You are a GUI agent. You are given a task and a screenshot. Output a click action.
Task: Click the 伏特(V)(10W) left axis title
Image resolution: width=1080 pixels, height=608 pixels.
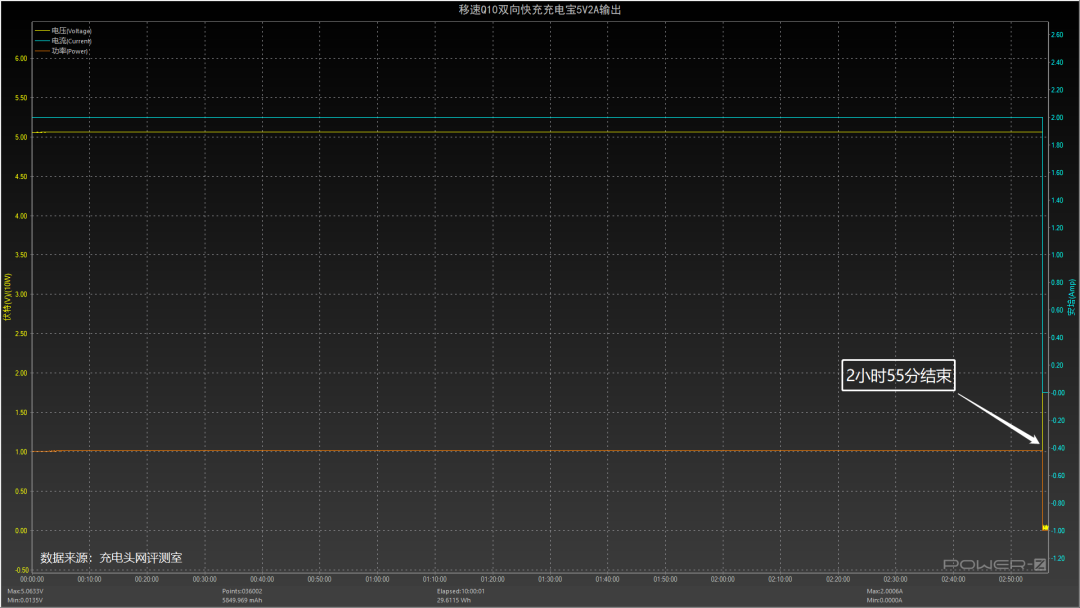coord(8,297)
